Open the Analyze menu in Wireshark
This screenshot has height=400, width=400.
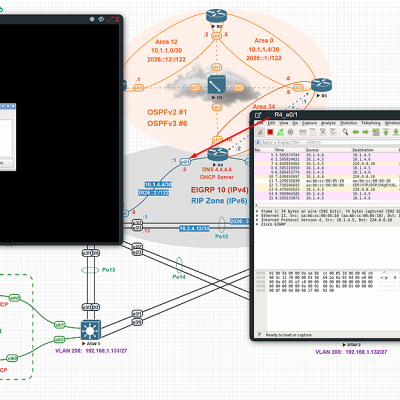(x=328, y=123)
